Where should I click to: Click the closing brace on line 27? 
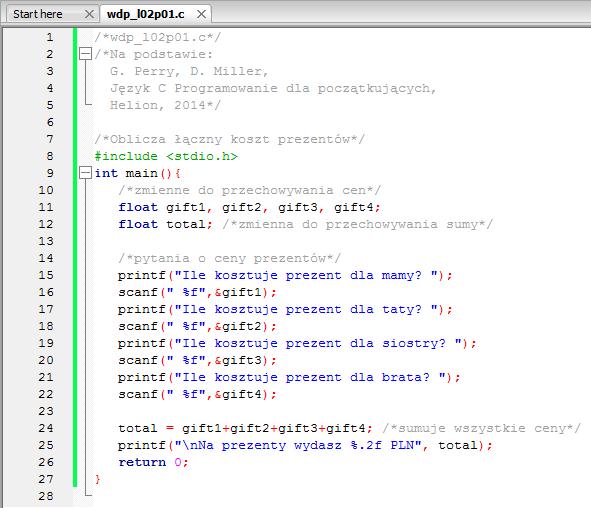click(98, 479)
